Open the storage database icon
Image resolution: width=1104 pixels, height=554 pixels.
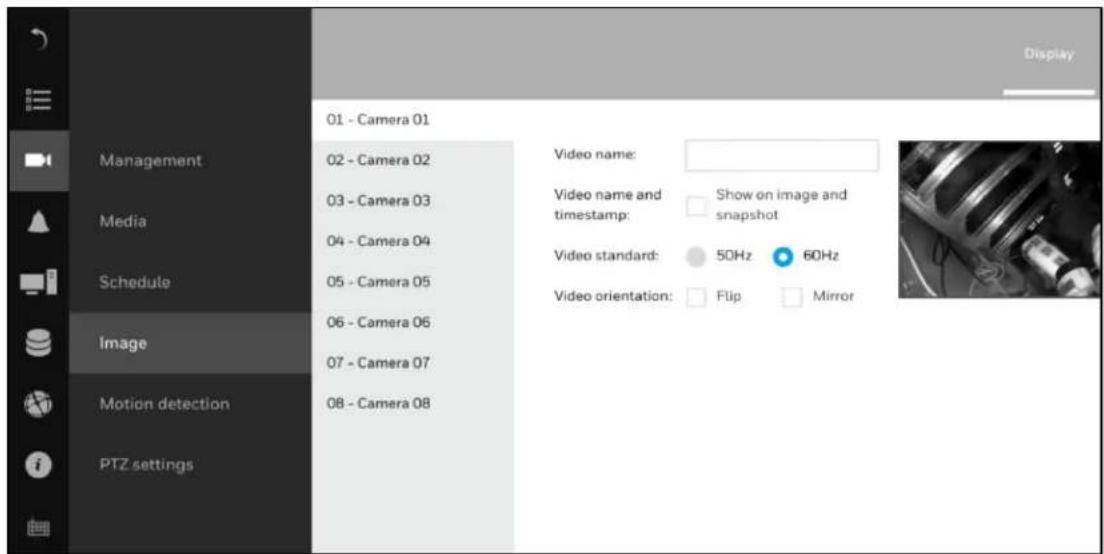[39, 344]
